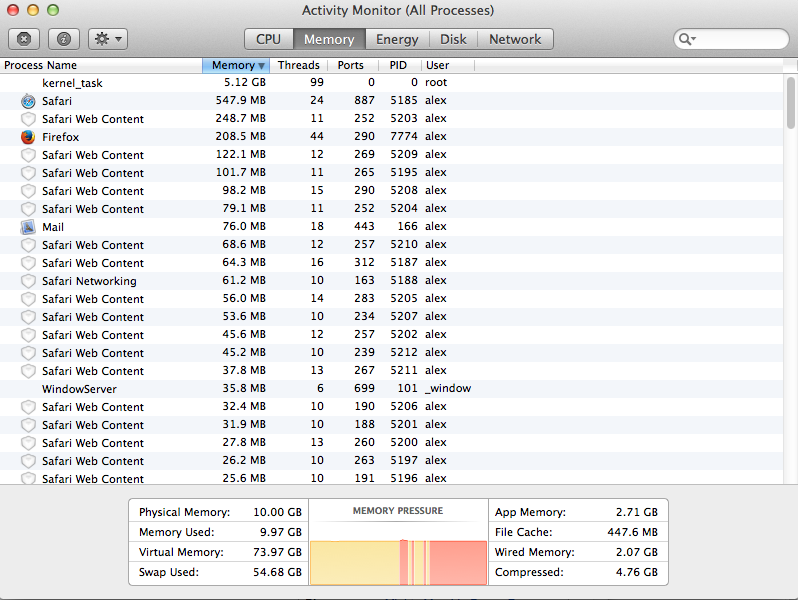Click the vertical scrollbar thumb

pos(790,102)
